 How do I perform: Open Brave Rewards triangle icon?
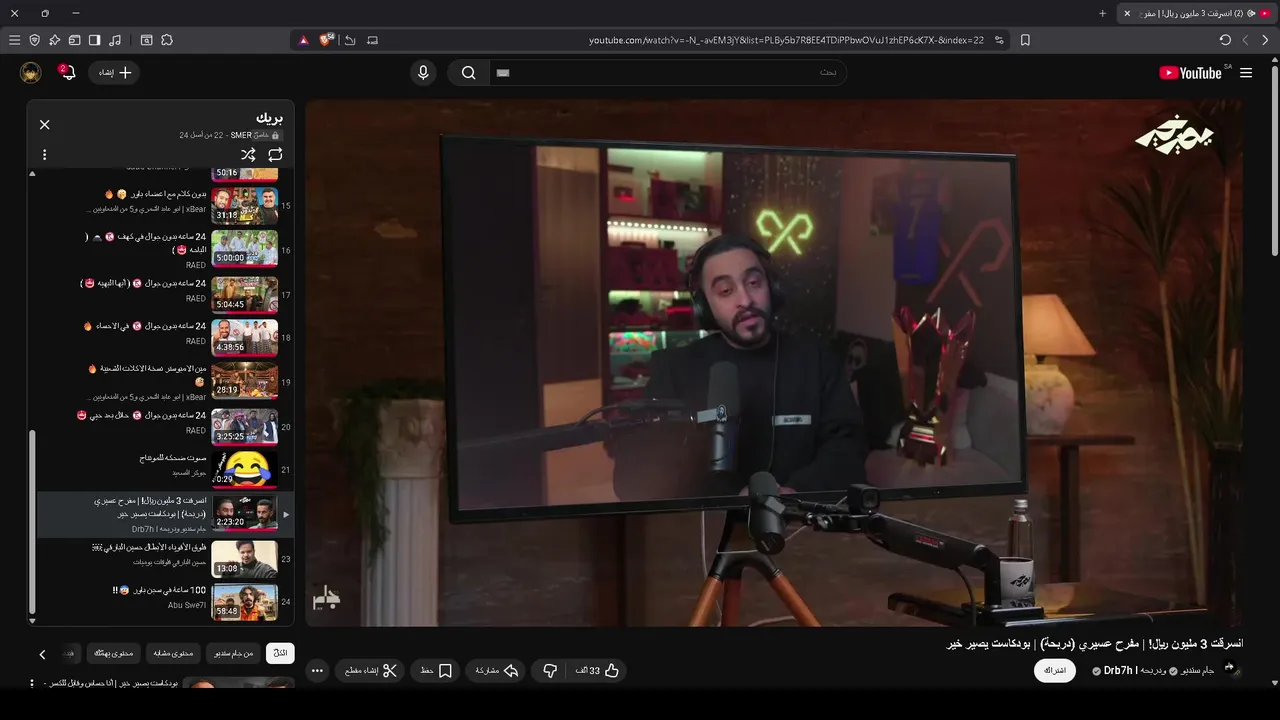coord(303,40)
